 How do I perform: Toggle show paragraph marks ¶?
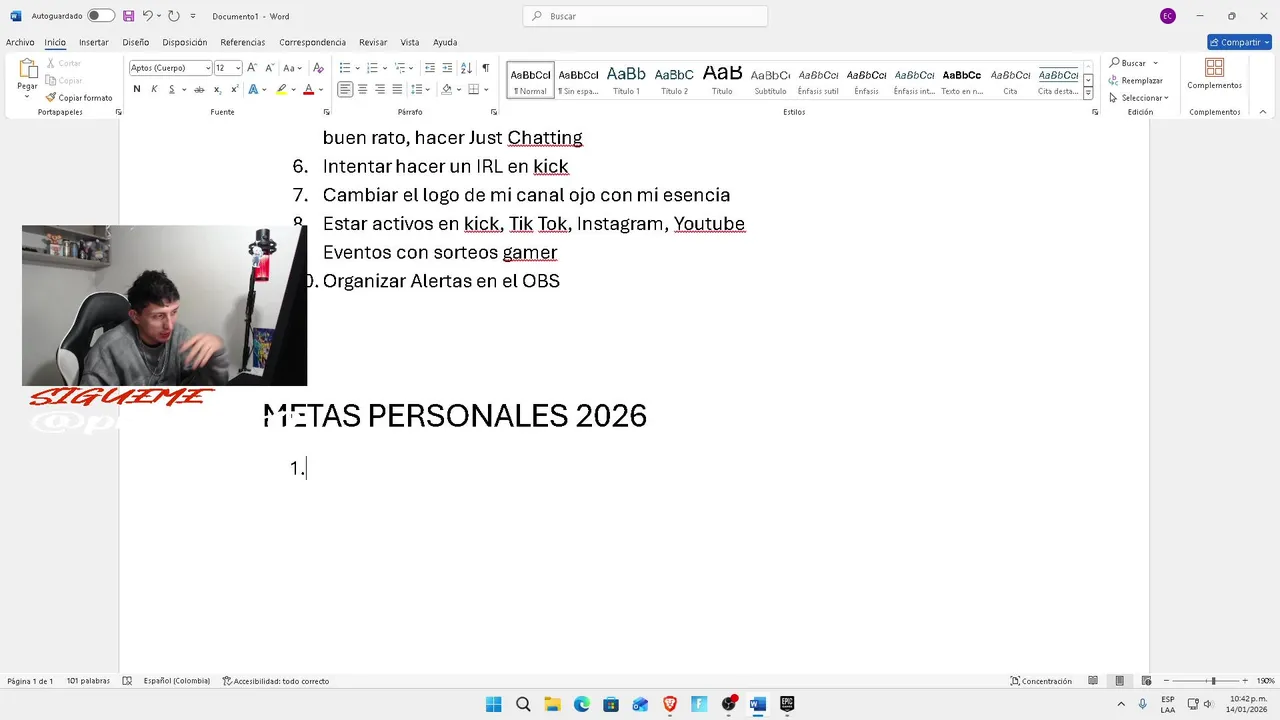click(x=486, y=68)
